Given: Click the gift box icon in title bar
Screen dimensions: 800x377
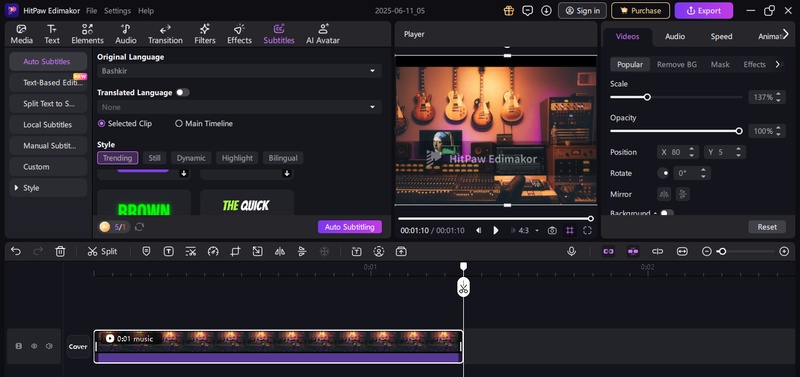Looking at the screenshot, I should 508,10.
